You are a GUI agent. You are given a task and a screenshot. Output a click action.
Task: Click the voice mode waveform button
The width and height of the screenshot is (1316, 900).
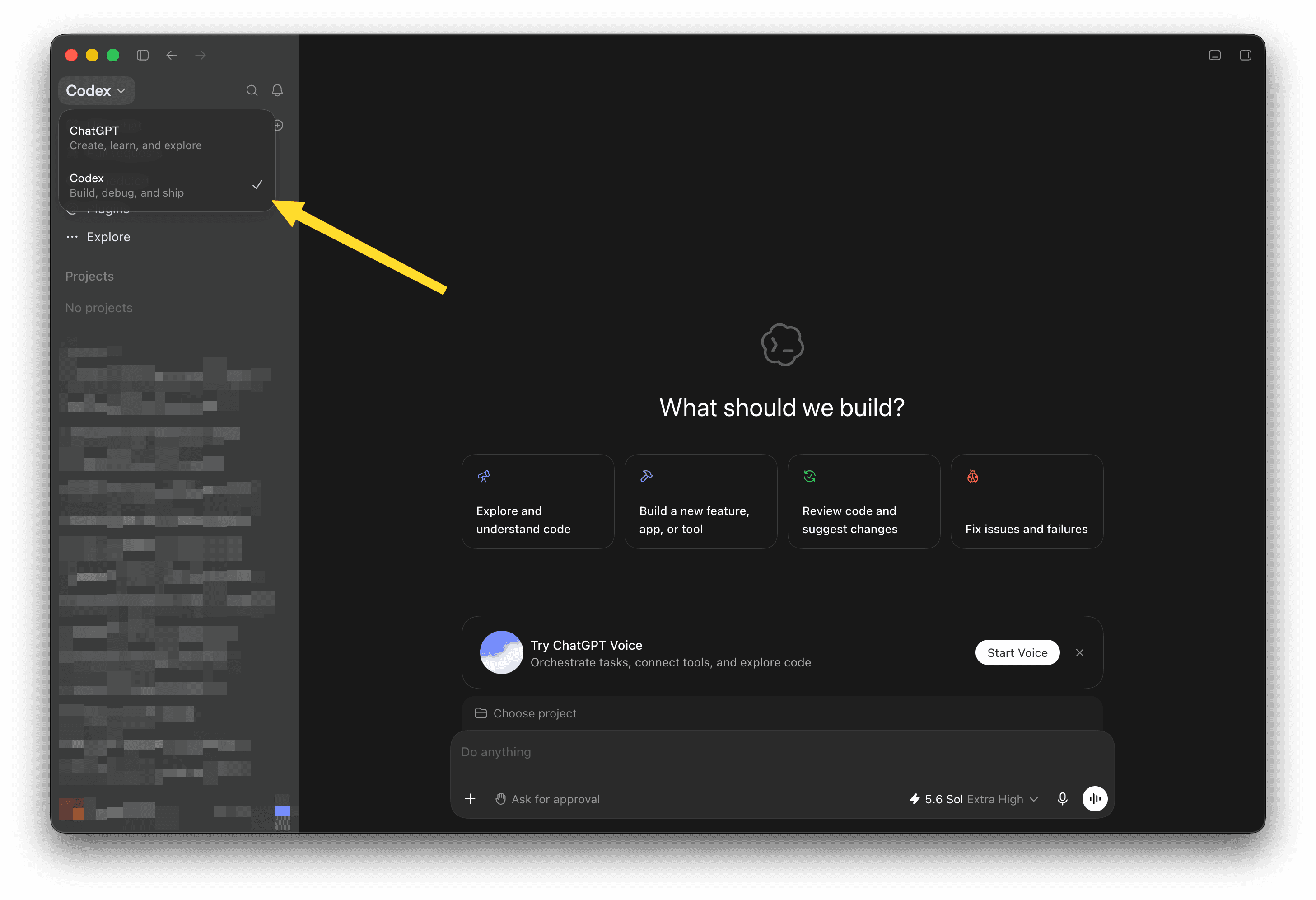[1095, 799]
